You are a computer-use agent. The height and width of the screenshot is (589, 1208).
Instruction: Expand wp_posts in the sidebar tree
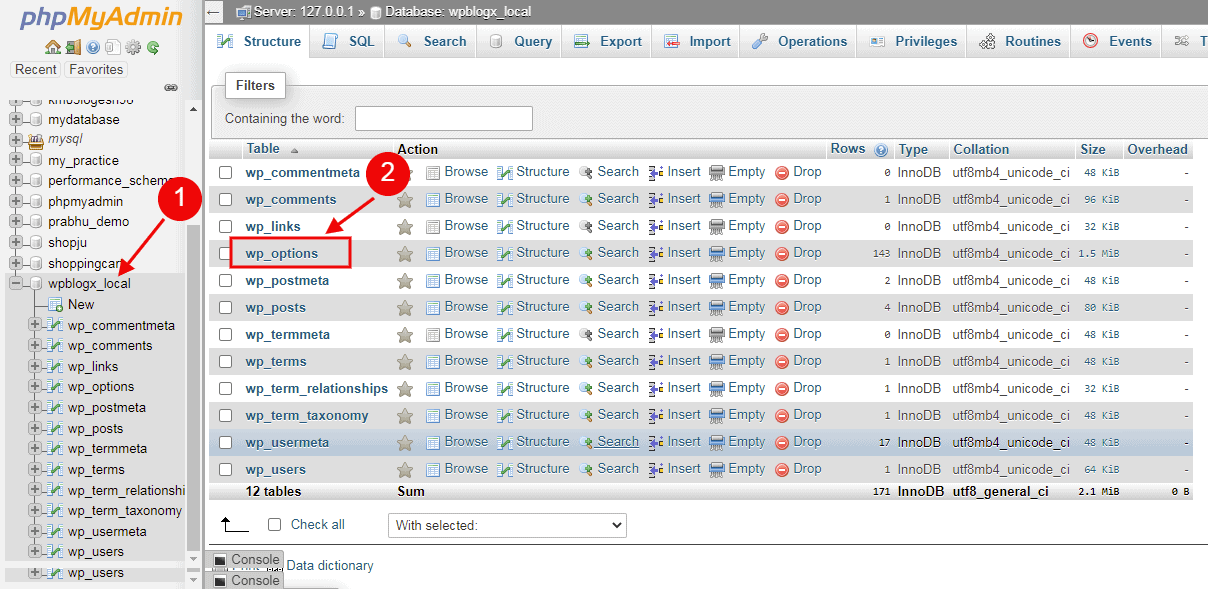coord(35,428)
